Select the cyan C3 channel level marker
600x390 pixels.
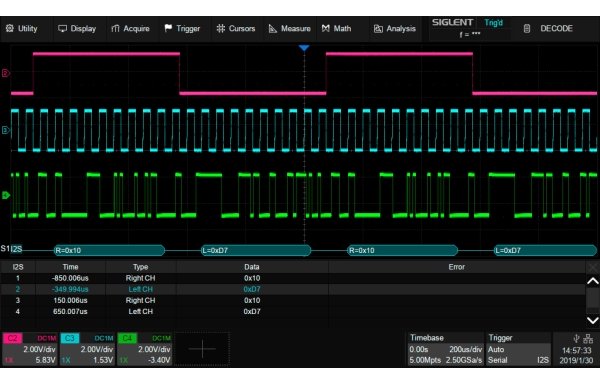pyautogui.click(x=5, y=130)
